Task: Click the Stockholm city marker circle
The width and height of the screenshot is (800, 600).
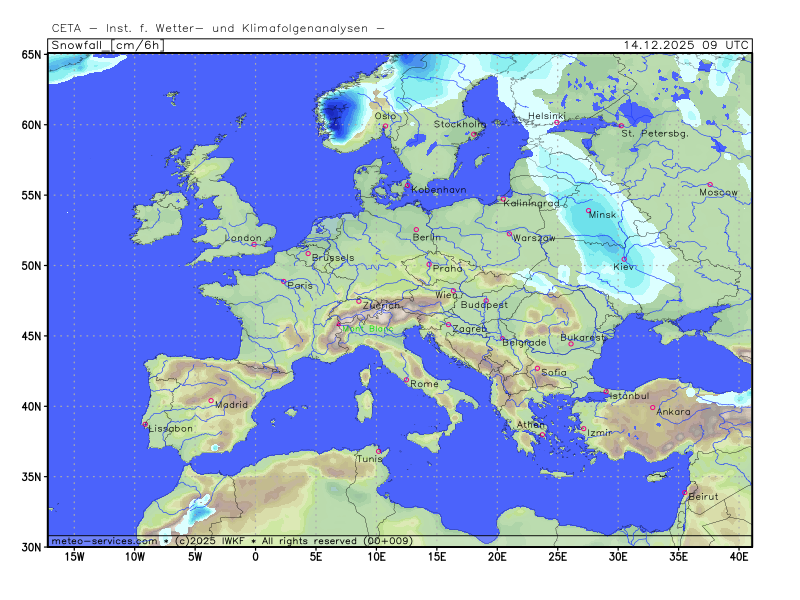Action: pyautogui.click(x=472, y=133)
